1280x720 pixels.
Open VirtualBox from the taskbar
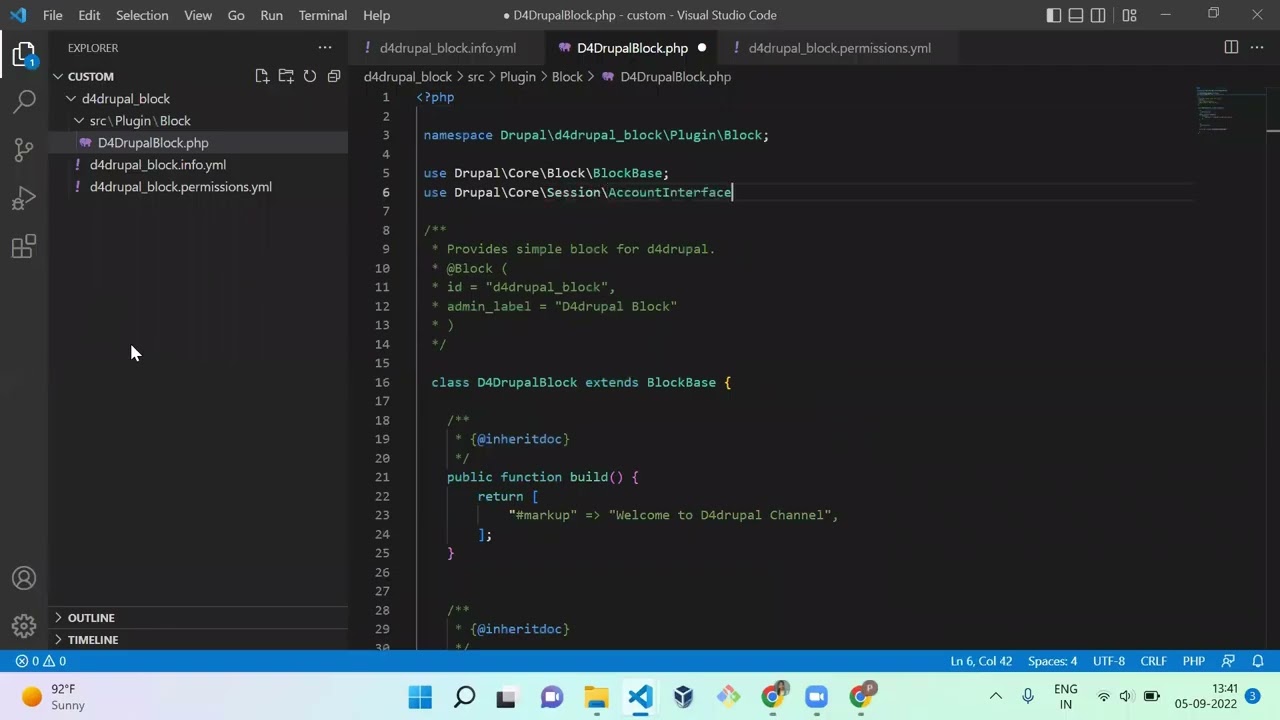(x=684, y=697)
